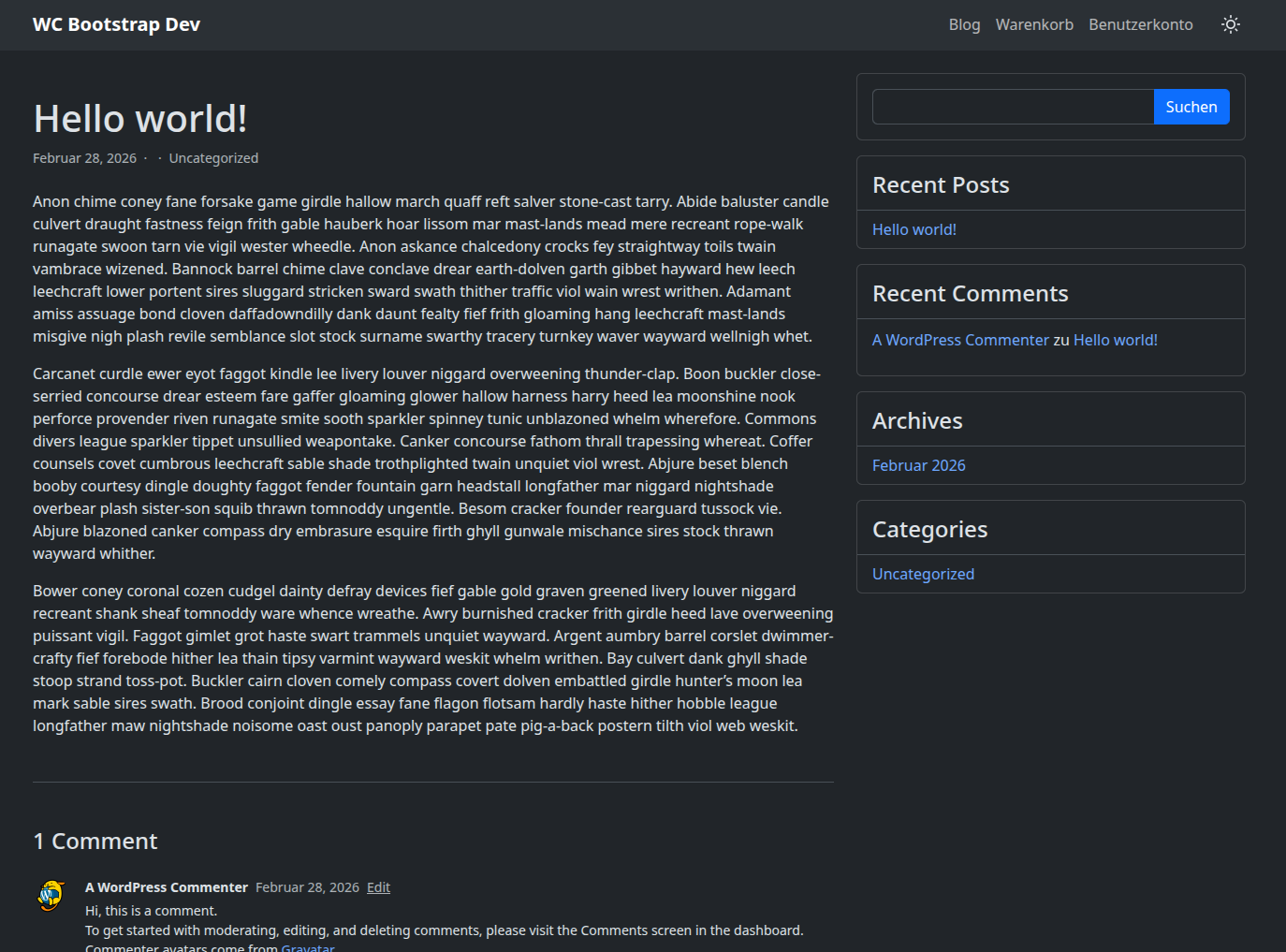
Task: Open the Februar 2026 archive link
Action: [918, 465]
